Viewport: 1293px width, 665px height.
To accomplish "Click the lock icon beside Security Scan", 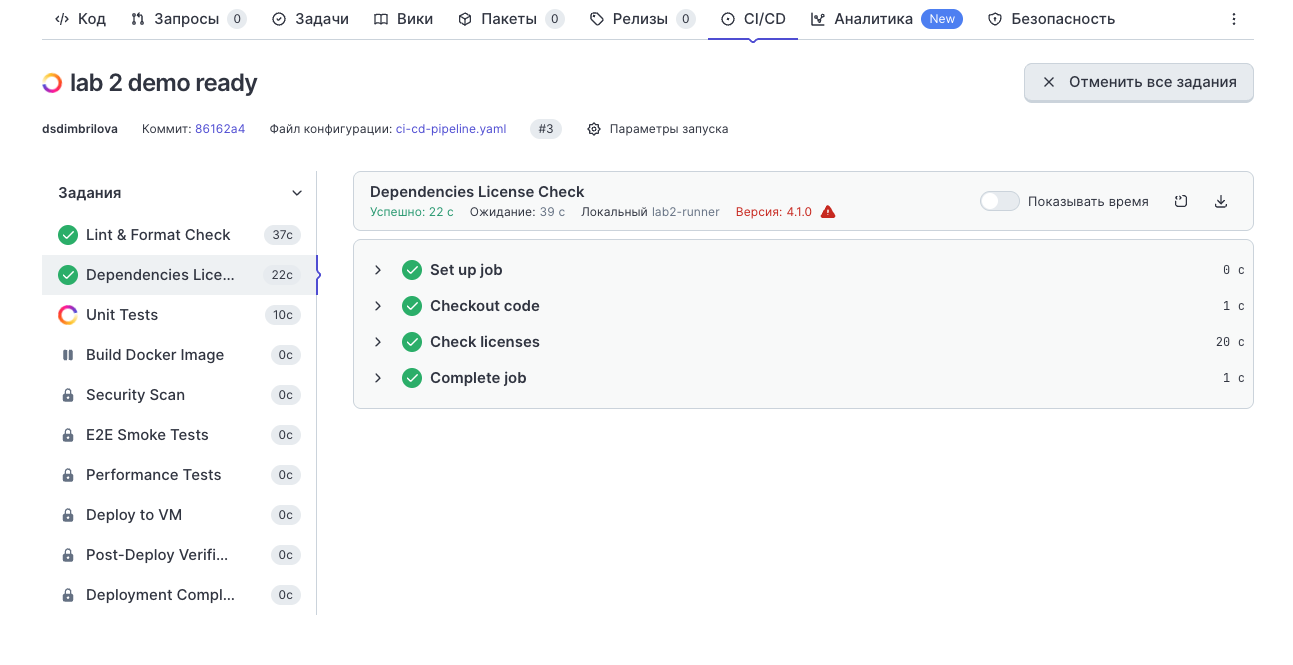I will tap(68, 395).
